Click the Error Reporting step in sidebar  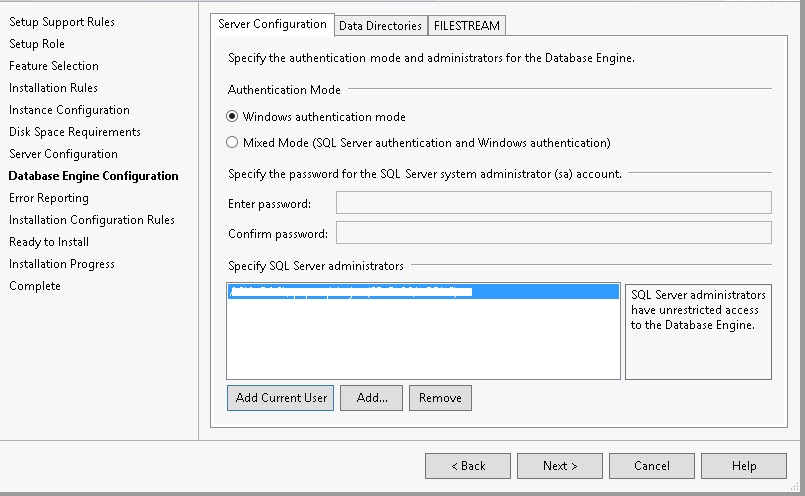(49, 198)
